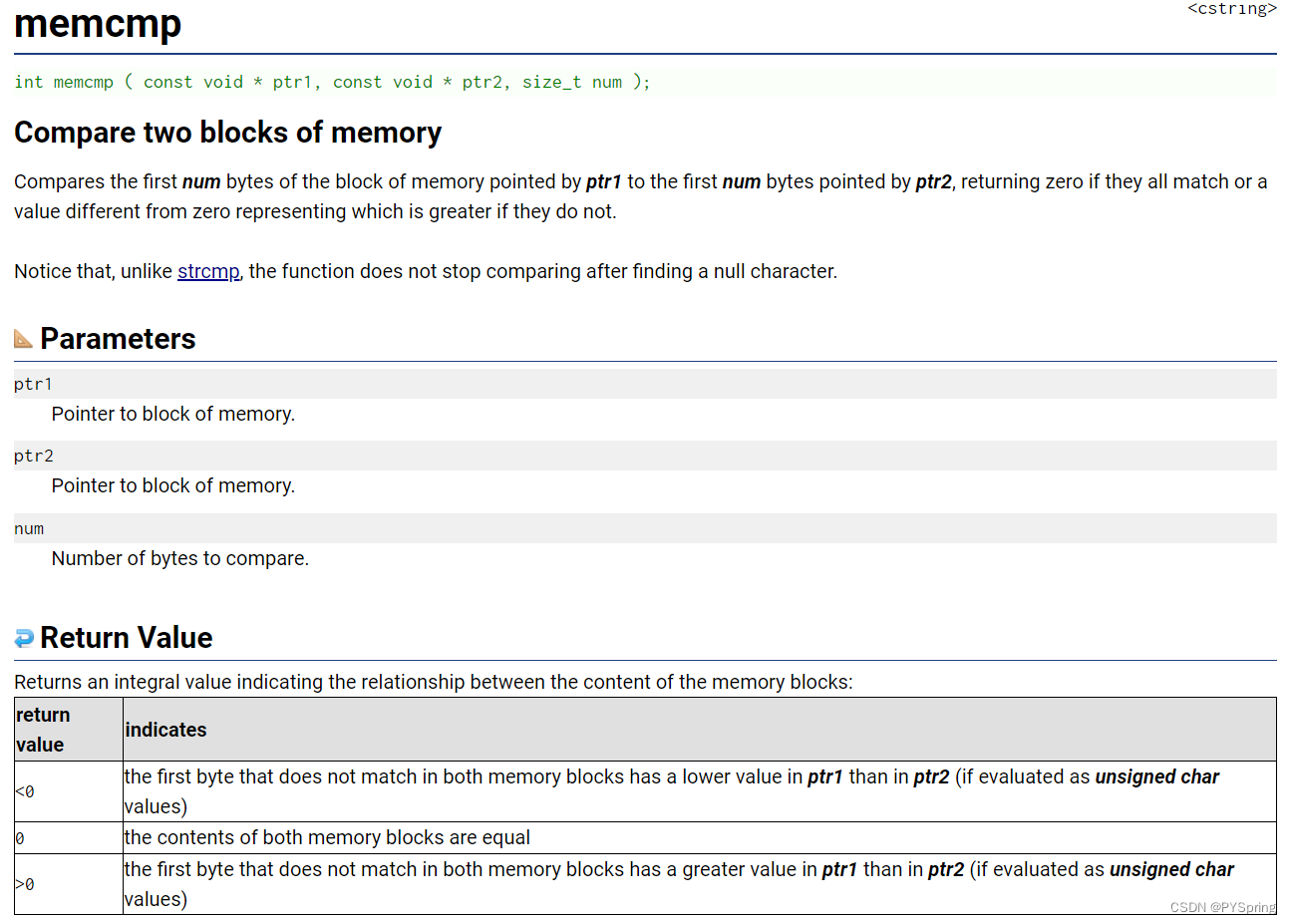This screenshot has height=924, width=1291.
Task: Click the '<0' return value cell
Action: coord(69,791)
